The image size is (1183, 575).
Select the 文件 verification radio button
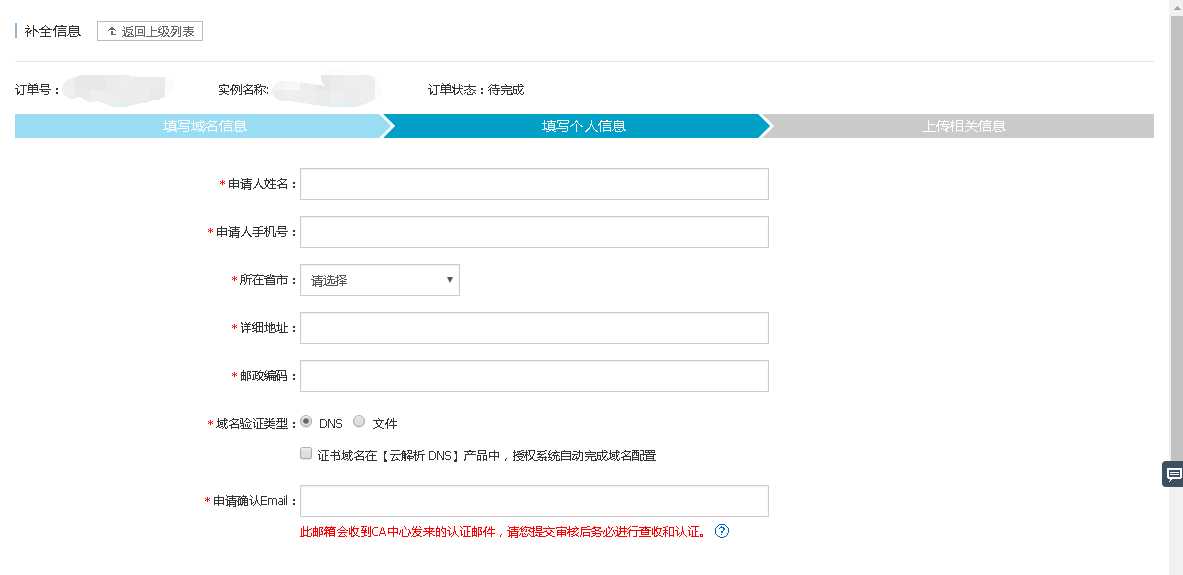(x=359, y=421)
